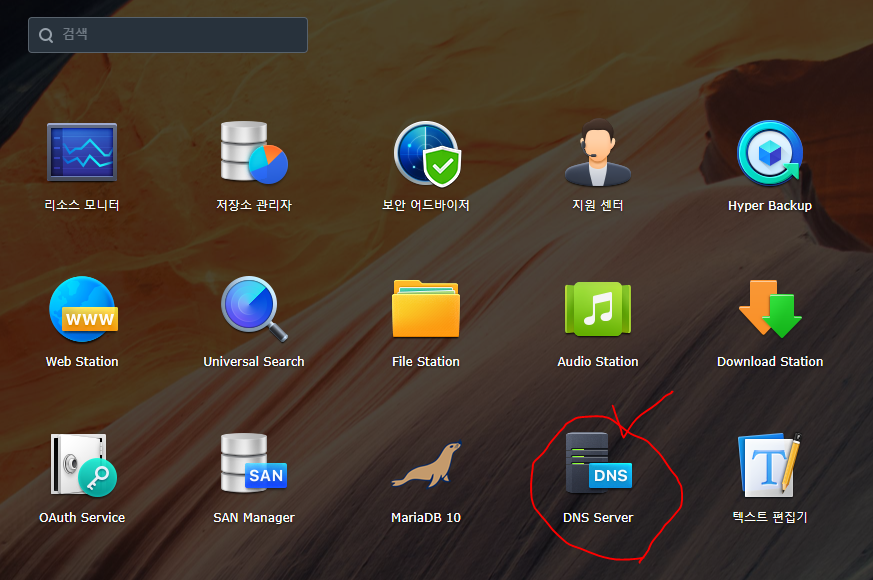Open the Web Station globe icon
Viewport: 873px width, 580px height.
[x=83, y=309]
